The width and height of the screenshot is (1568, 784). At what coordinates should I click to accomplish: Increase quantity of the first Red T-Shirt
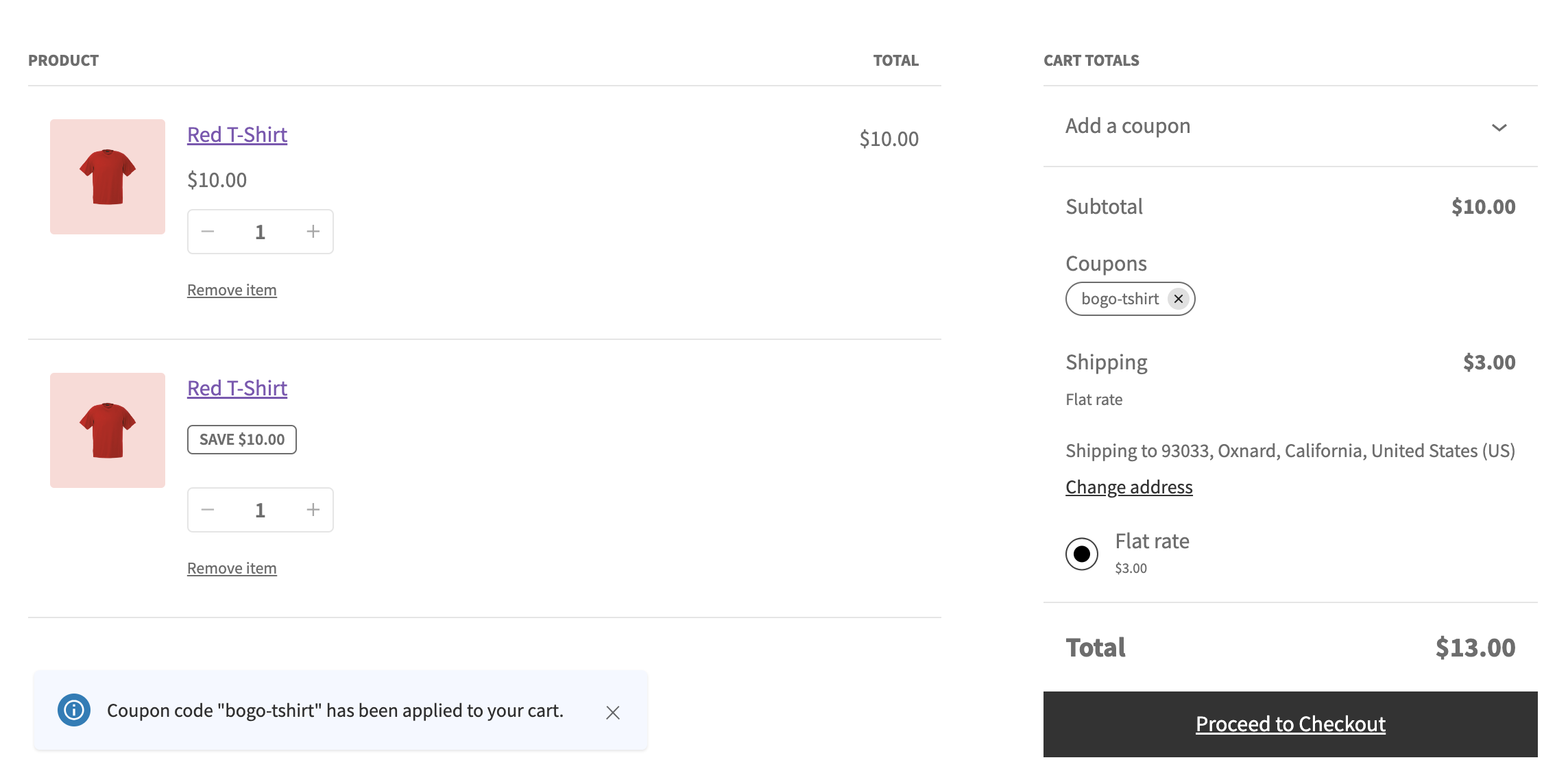[x=313, y=231]
